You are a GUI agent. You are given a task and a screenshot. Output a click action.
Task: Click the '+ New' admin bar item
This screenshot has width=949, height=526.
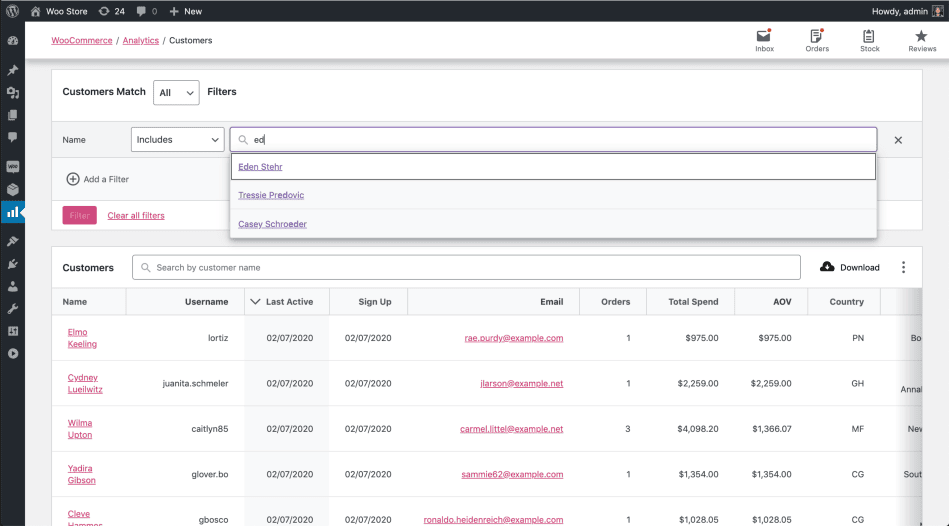coord(185,11)
